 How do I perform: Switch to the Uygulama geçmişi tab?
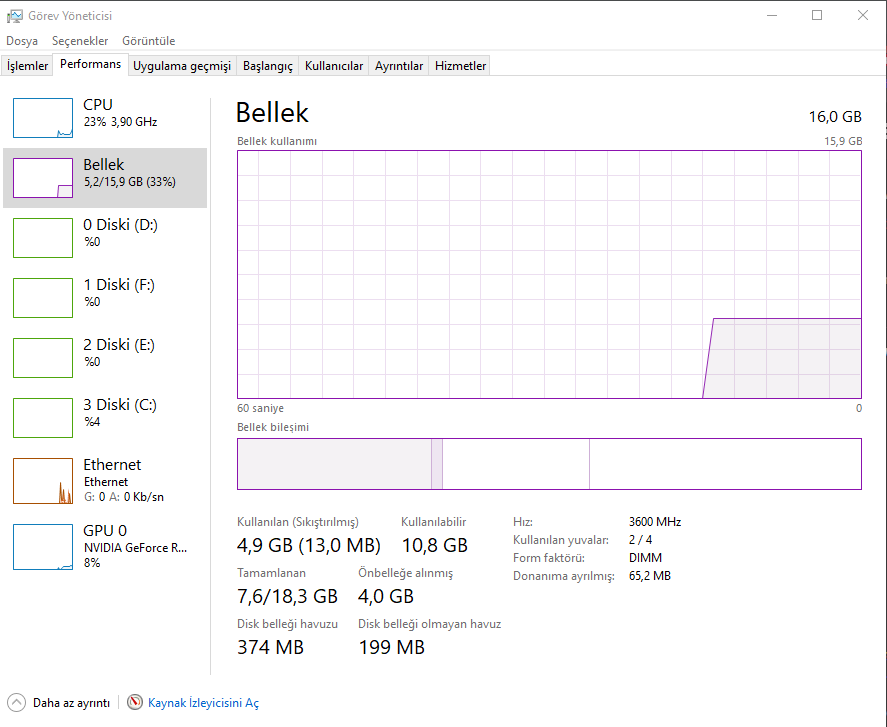182,66
